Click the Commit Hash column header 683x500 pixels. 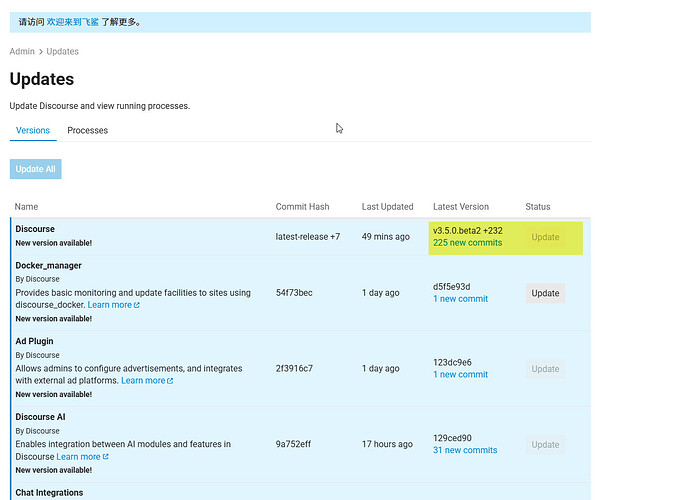tap(302, 207)
